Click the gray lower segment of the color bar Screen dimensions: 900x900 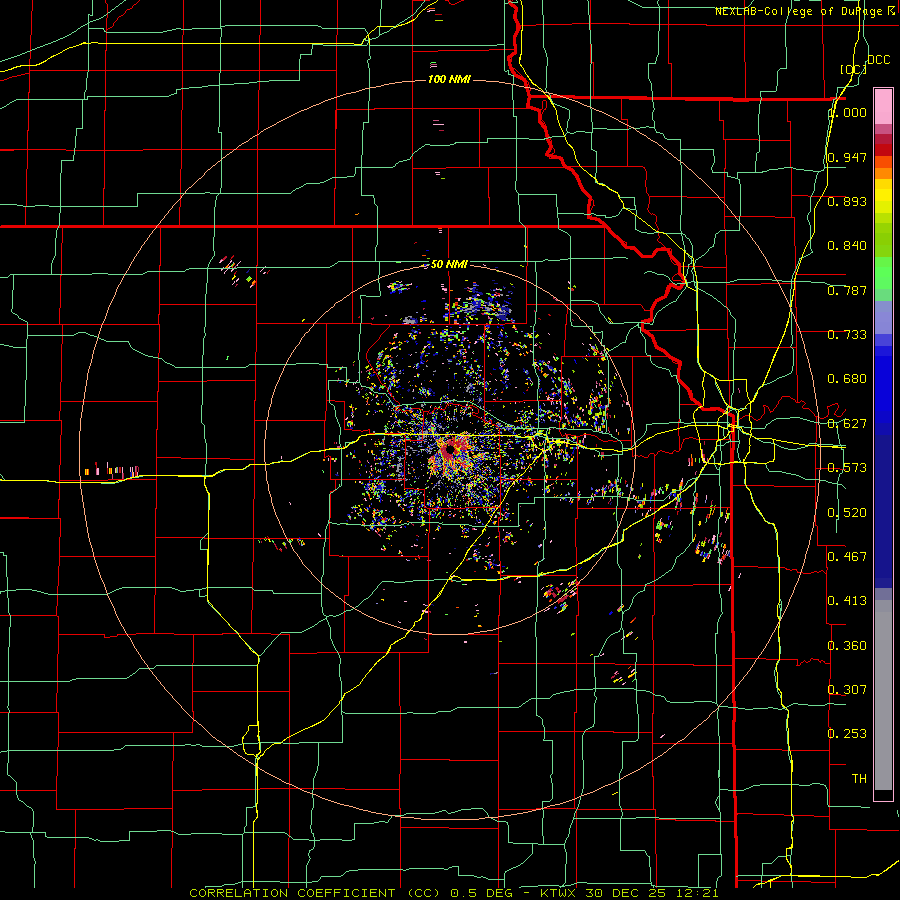[x=883, y=695]
